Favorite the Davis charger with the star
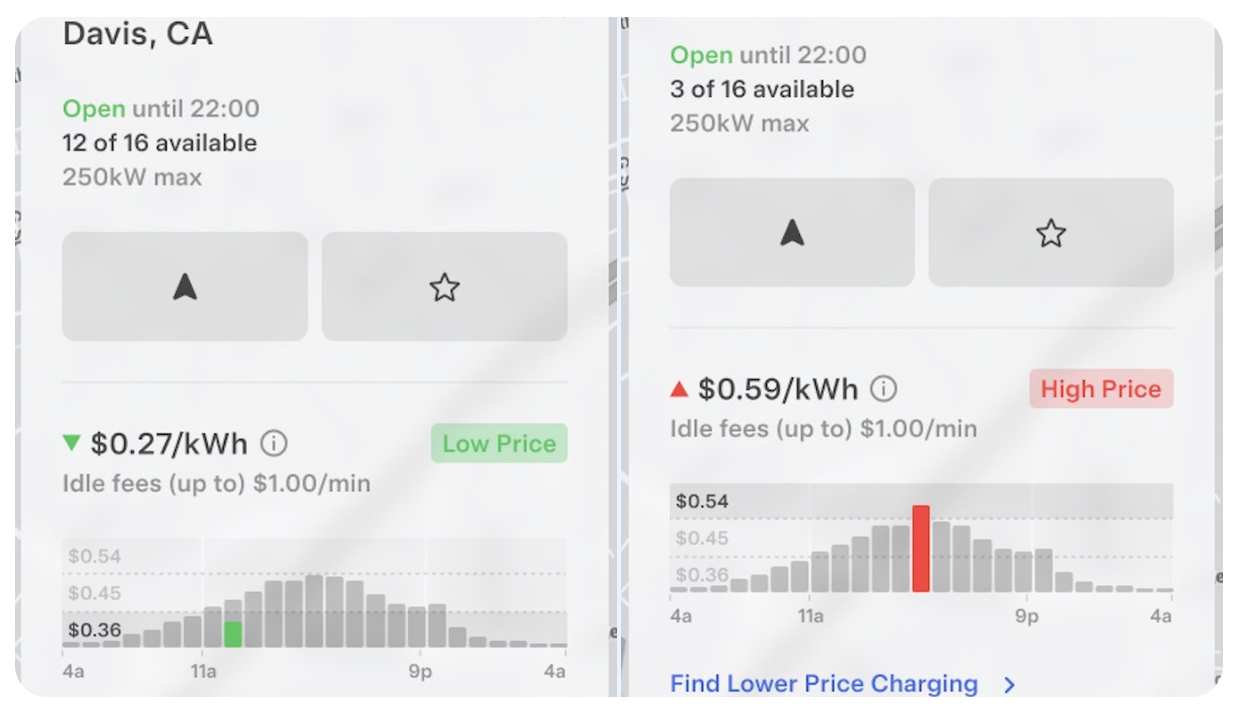 click(x=444, y=287)
